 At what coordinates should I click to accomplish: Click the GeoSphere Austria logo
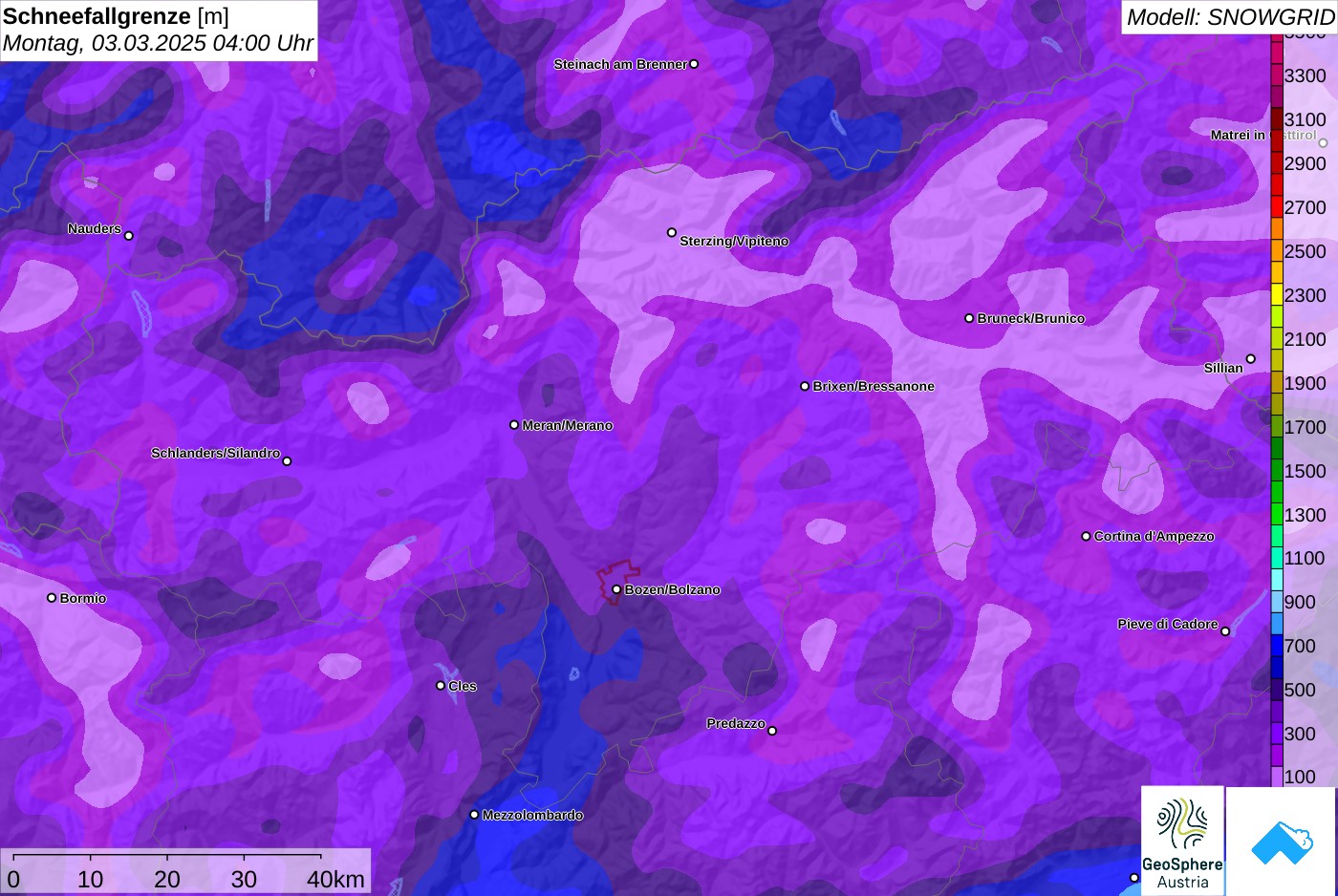point(1182,841)
